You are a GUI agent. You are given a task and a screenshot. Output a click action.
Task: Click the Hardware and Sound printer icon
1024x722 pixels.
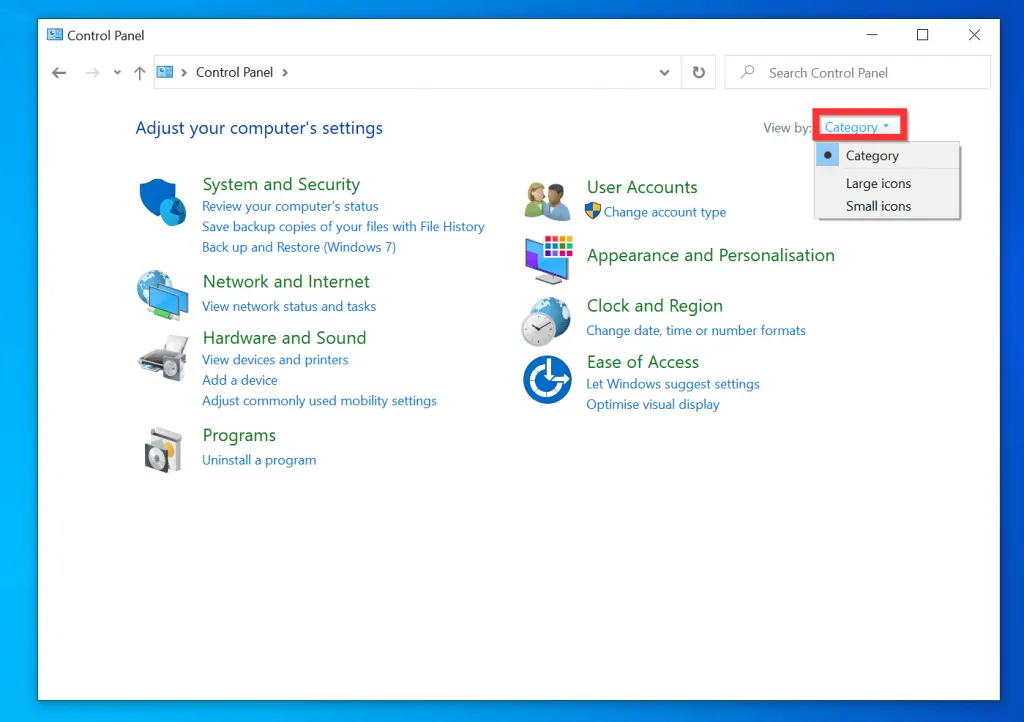tap(162, 357)
